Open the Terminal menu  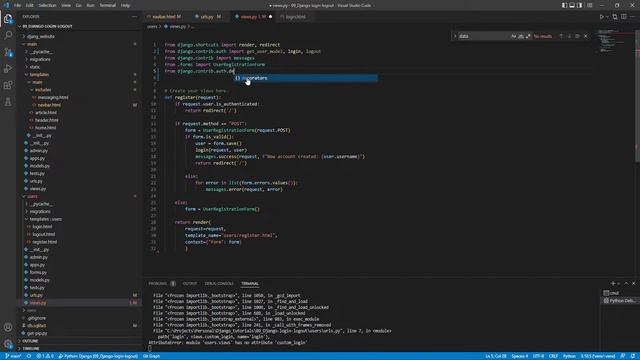click(x=107, y=5)
